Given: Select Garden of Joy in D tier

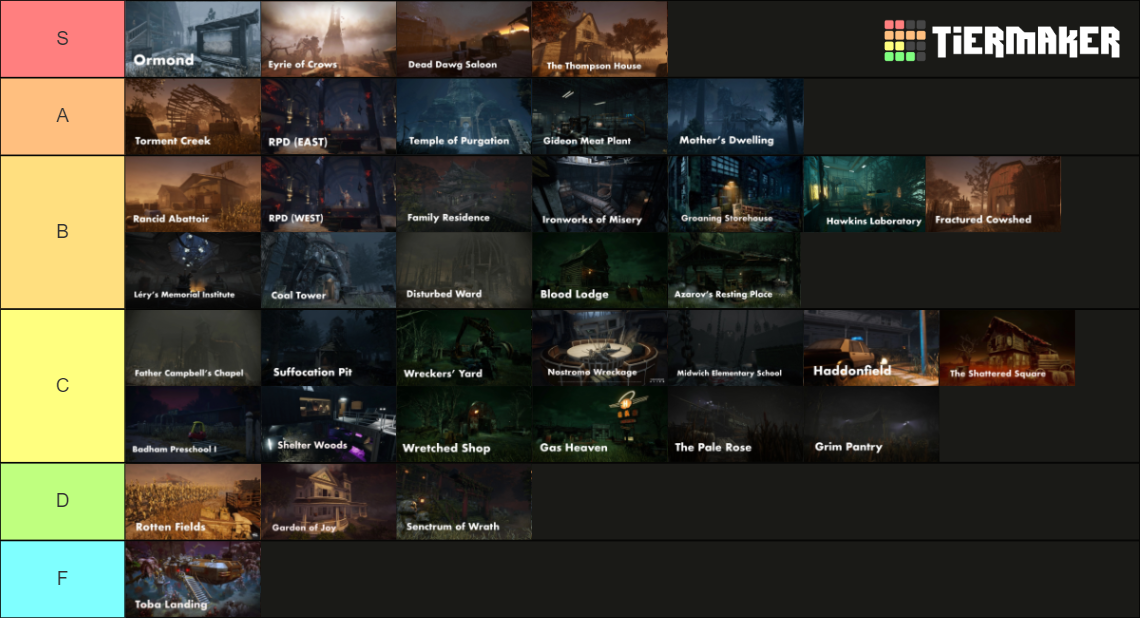Looking at the screenshot, I should 328,501.
